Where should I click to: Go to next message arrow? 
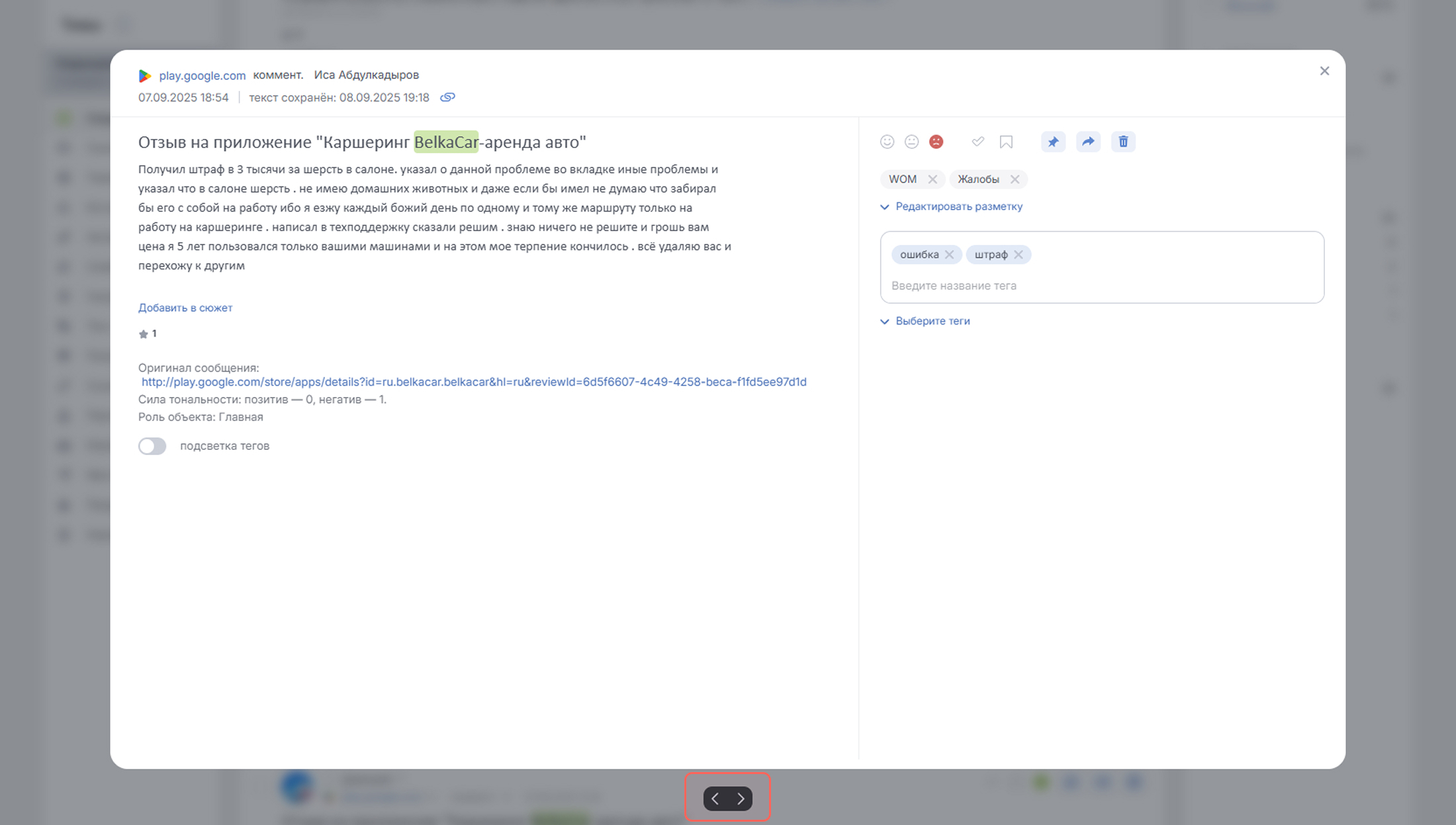point(741,799)
